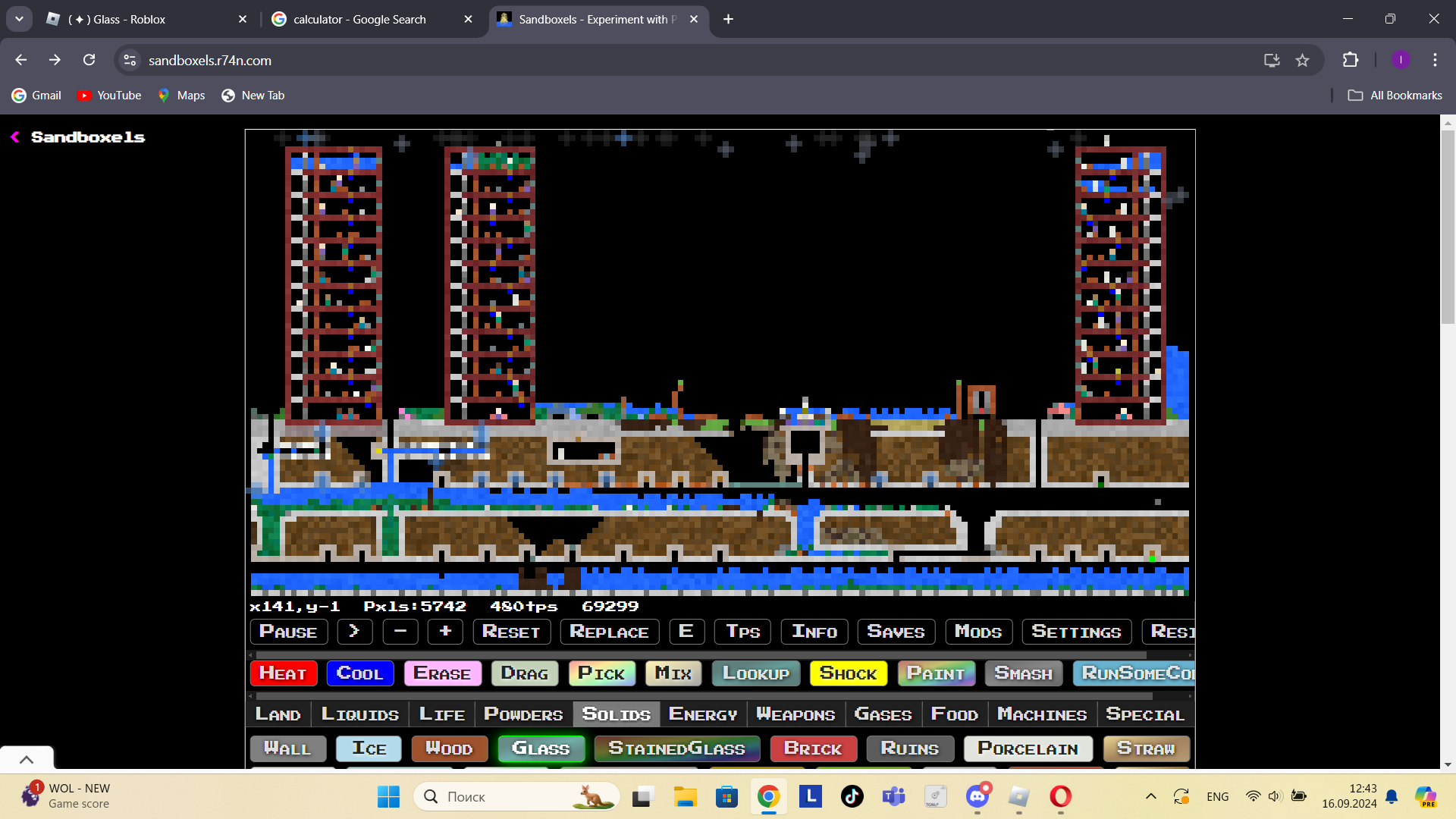Viewport: 1456px width, 819px height.
Task: Open the Settings button
Action: [x=1076, y=631]
